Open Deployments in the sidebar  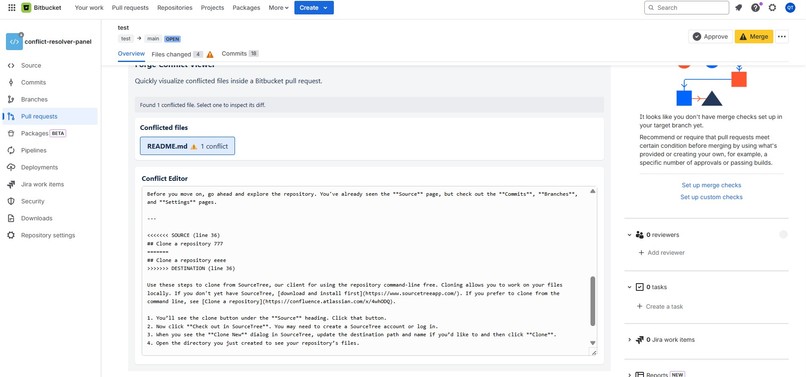point(49,167)
